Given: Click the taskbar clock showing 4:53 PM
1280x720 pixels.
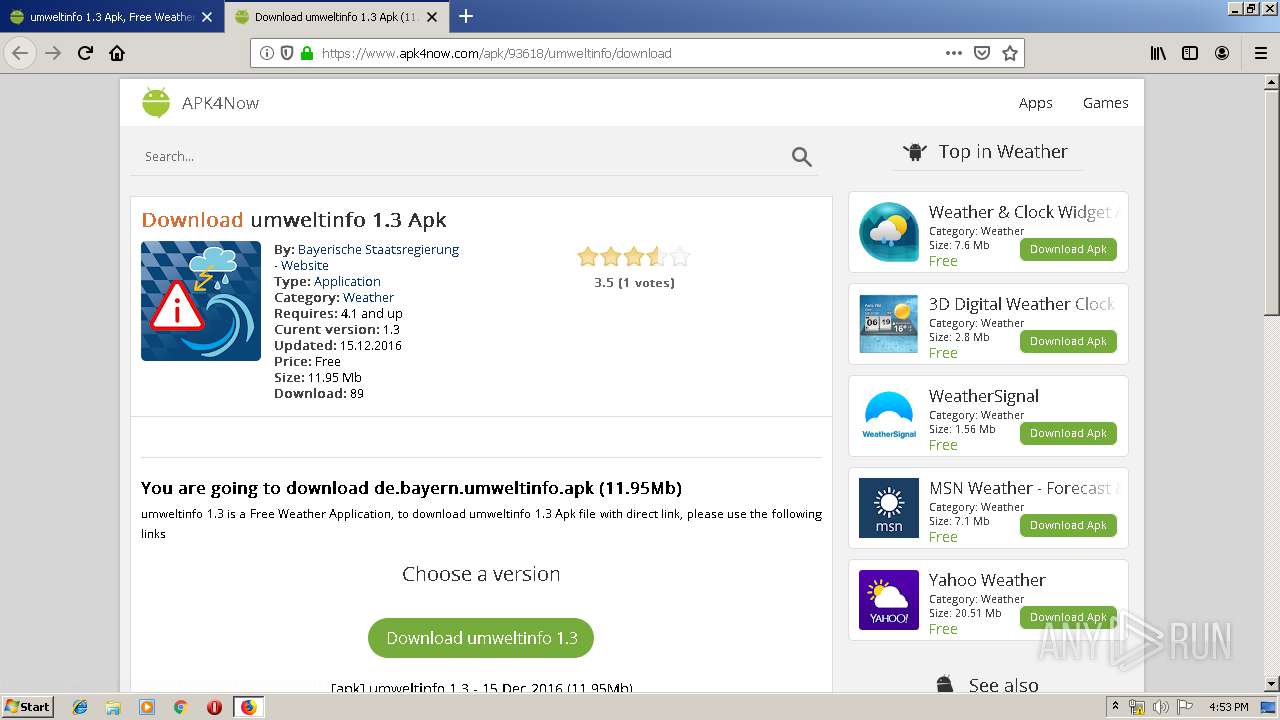Looking at the screenshot, I should (x=1228, y=707).
